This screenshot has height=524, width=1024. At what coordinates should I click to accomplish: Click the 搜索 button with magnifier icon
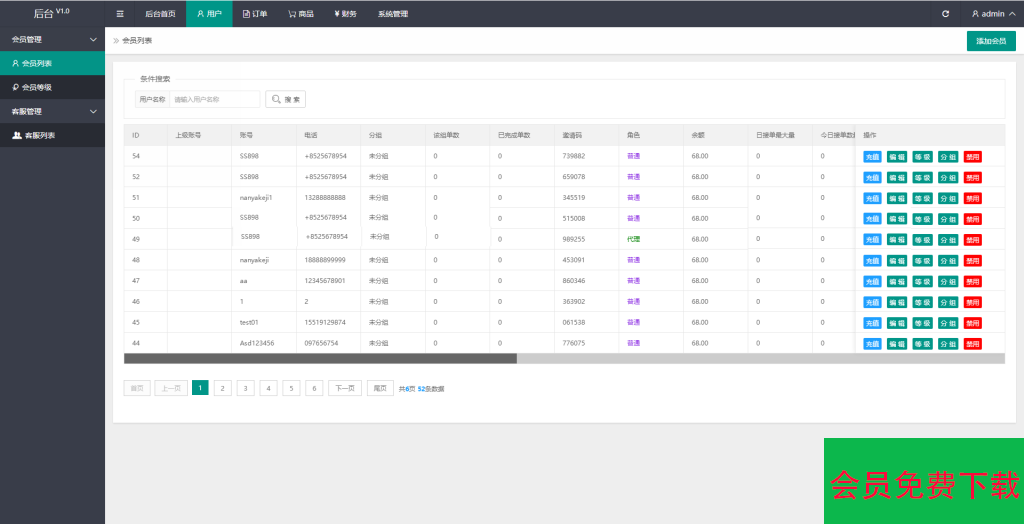[286, 100]
